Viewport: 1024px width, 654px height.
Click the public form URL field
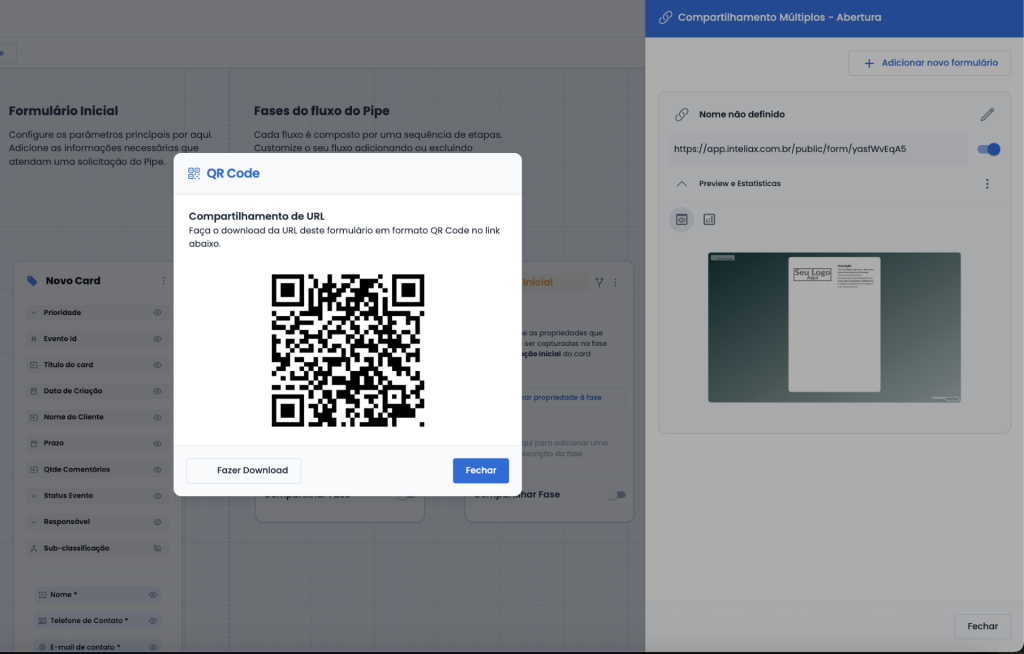(817, 149)
